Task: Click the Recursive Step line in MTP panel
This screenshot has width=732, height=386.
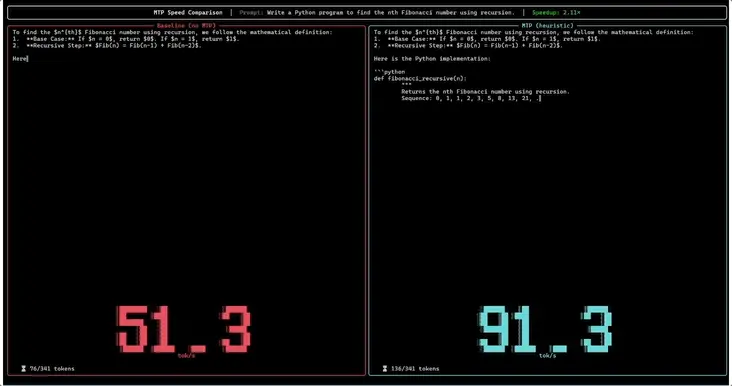Action: pyautogui.click(x=468, y=46)
